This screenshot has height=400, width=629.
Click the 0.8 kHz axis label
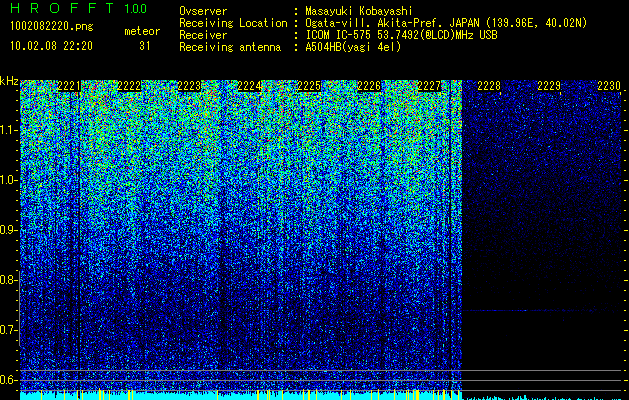coord(9,280)
